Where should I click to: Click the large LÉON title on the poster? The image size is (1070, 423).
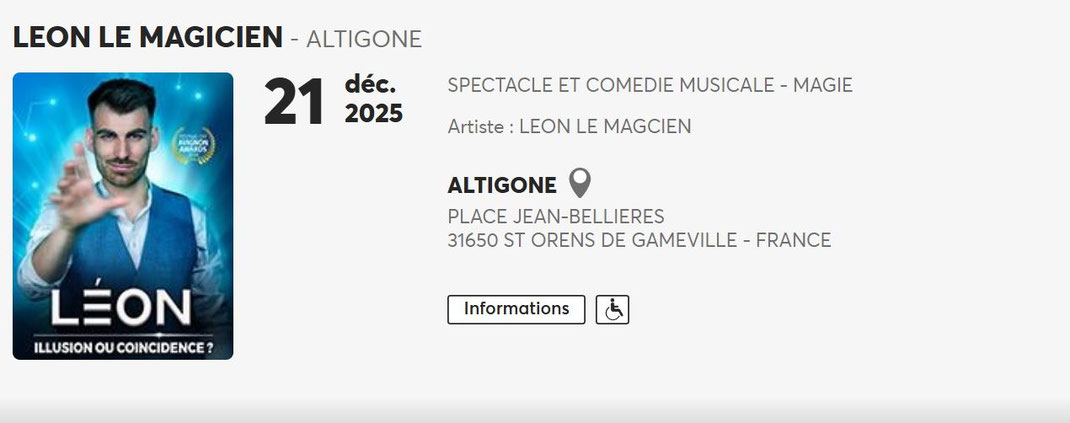pos(122,308)
